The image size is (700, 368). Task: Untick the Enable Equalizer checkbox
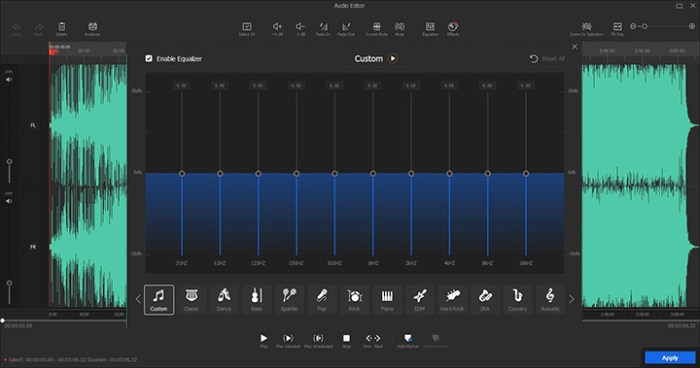click(149, 59)
